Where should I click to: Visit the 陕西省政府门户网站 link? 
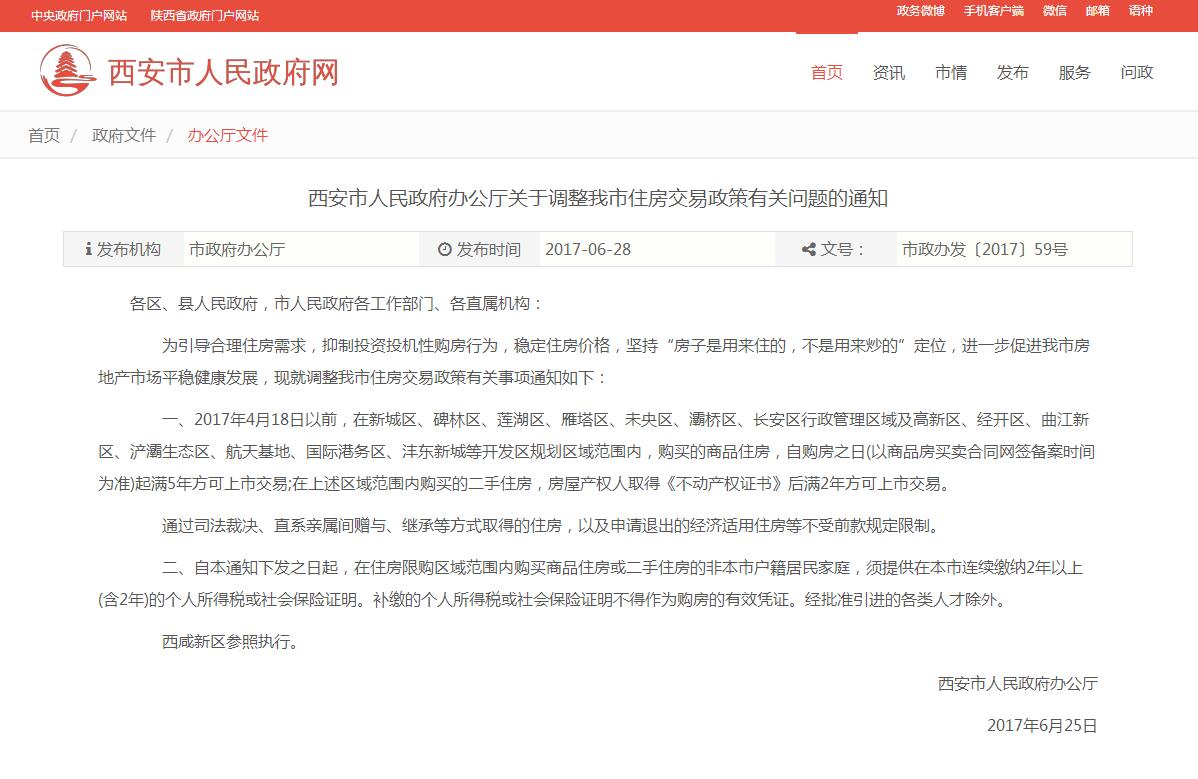[205, 15]
